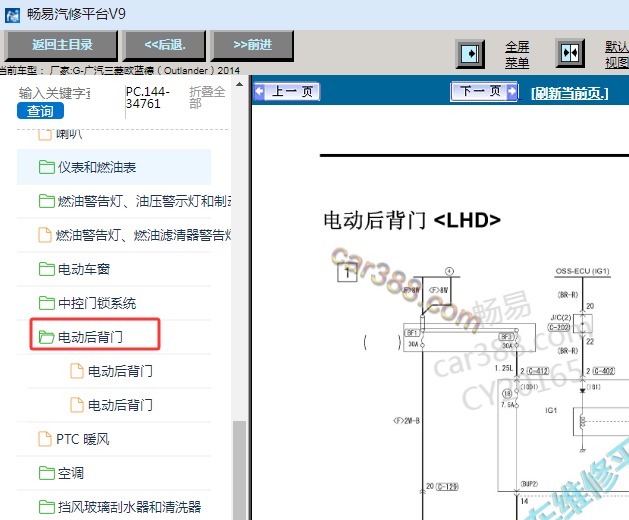Click folder icon of 仪表和燃油表

click(x=47, y=167)
